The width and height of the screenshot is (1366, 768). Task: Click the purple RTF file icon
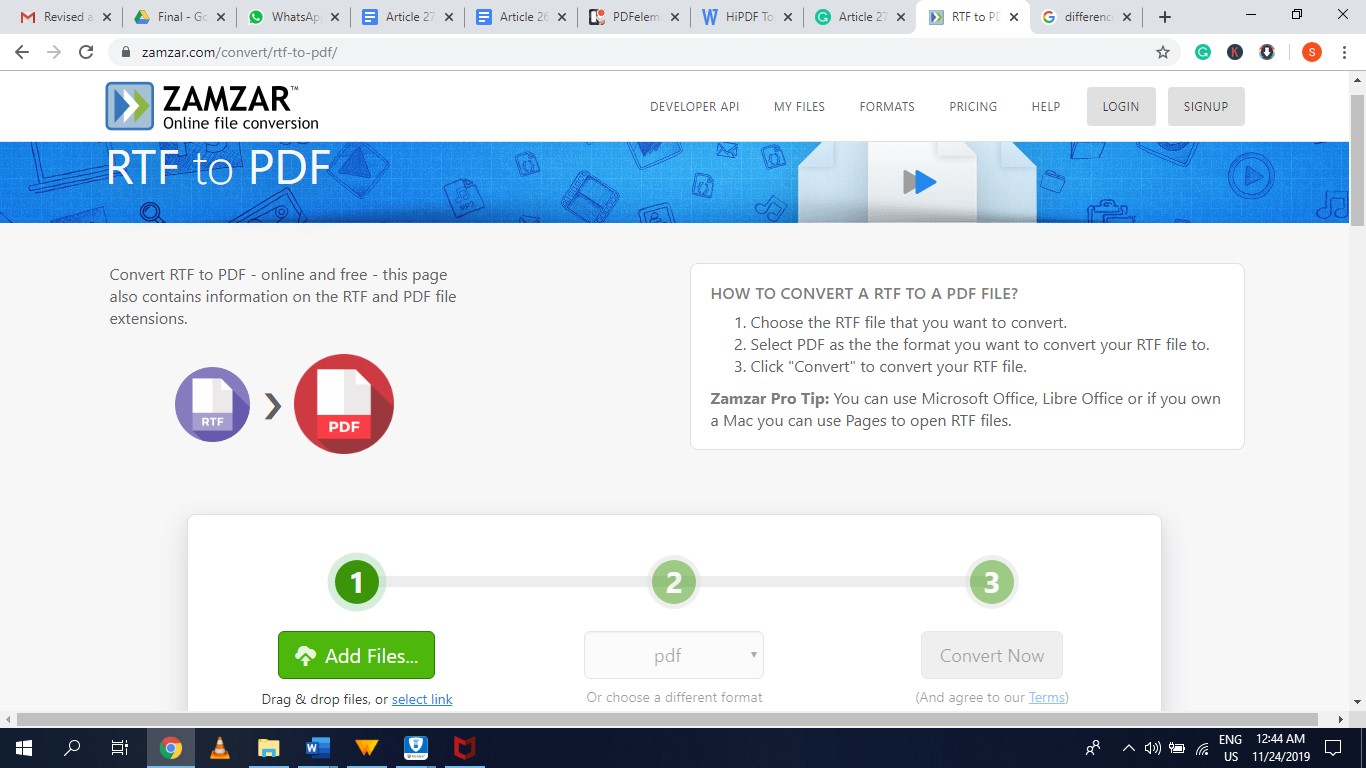click(x=212, y=404)
